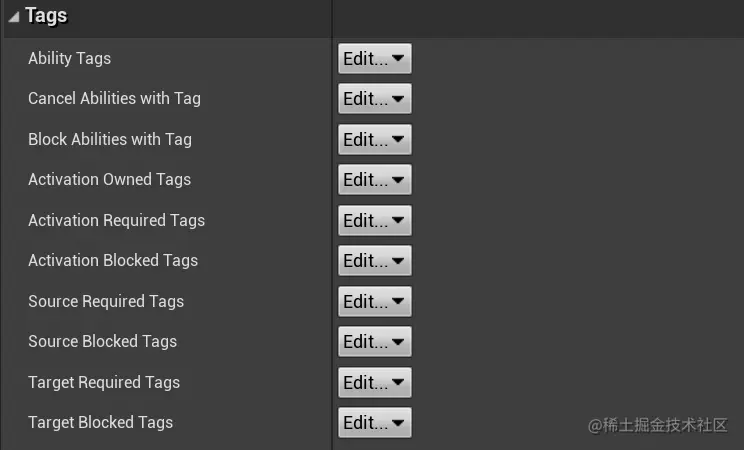Select the Cancel Abilities with Tag label
This screenshot has height=450, width=744.
114,98
